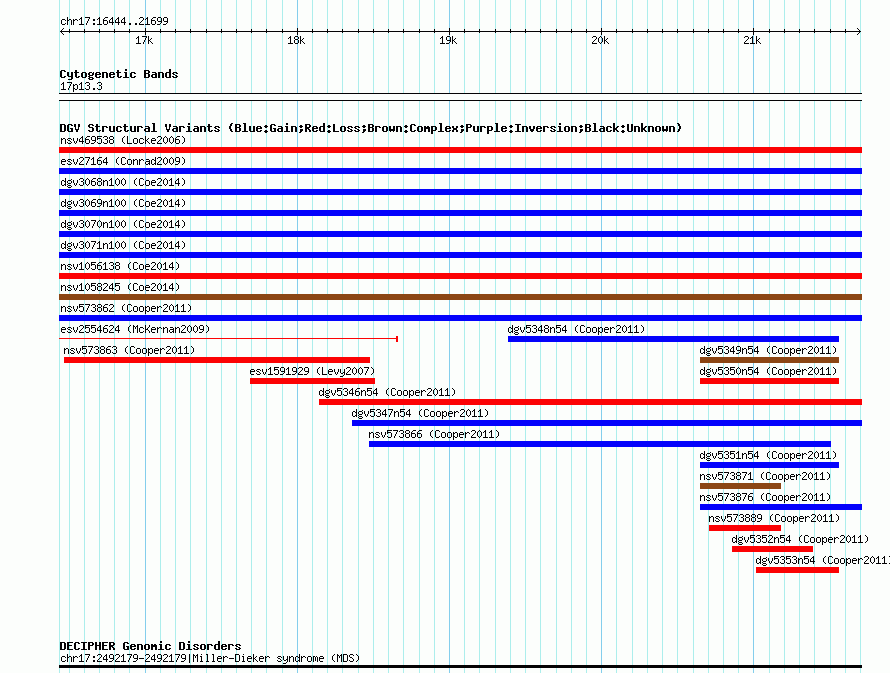Select the esv27164 (Conrad2009) gain bar
The image size is (890, 673).
[460, 171]
